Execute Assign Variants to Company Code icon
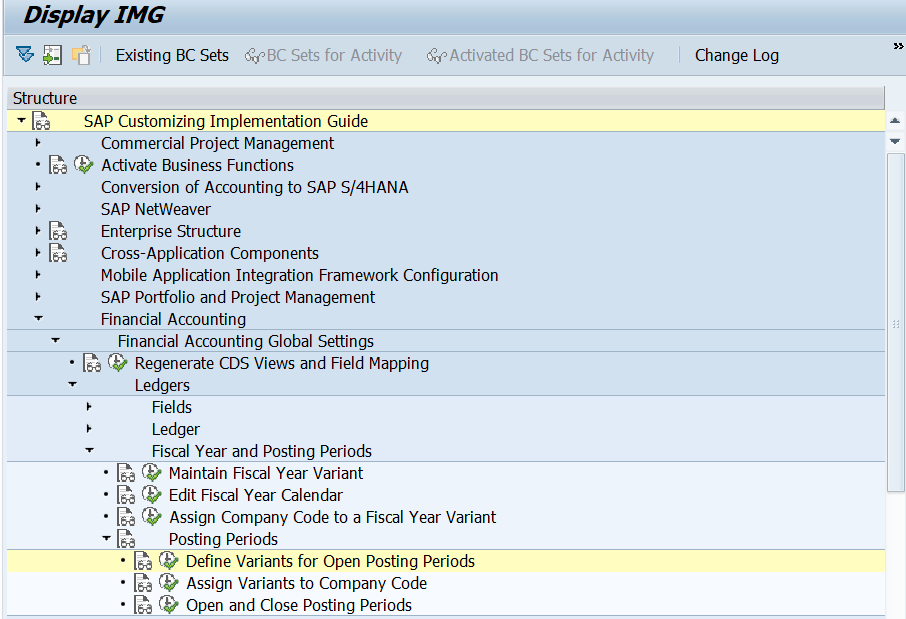 point(169,583)
